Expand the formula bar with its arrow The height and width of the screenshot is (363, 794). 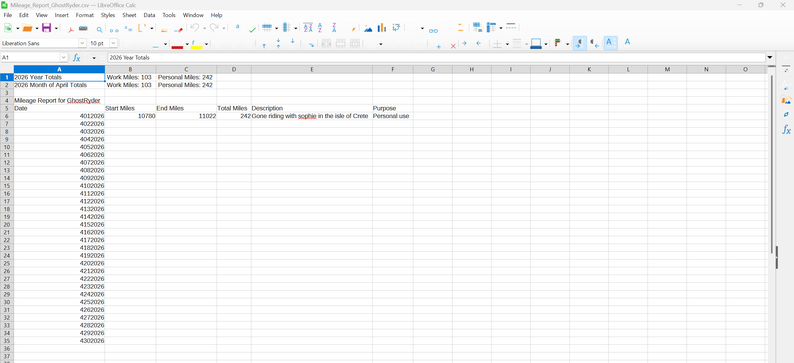coord(770,58)
